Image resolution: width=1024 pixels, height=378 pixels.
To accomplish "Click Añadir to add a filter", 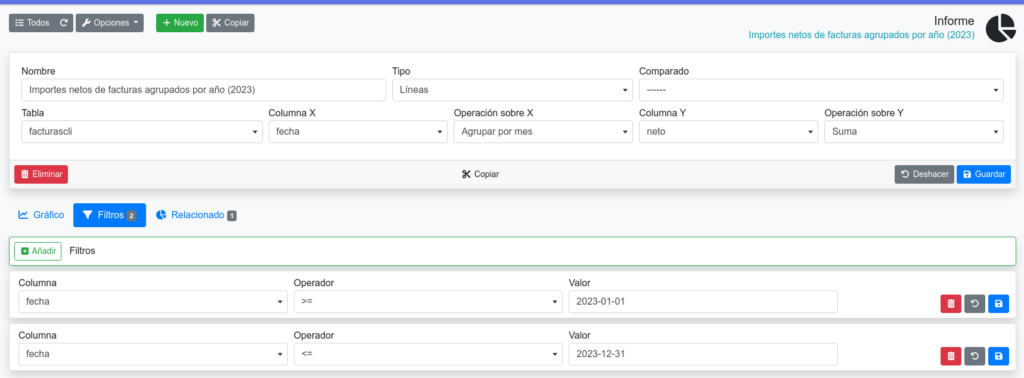I will pyautogui.click(x=38, y=251).
